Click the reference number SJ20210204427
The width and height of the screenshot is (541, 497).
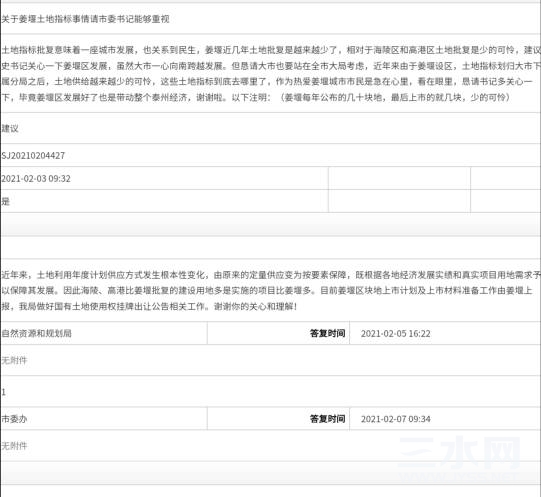(x=33, y=156)
